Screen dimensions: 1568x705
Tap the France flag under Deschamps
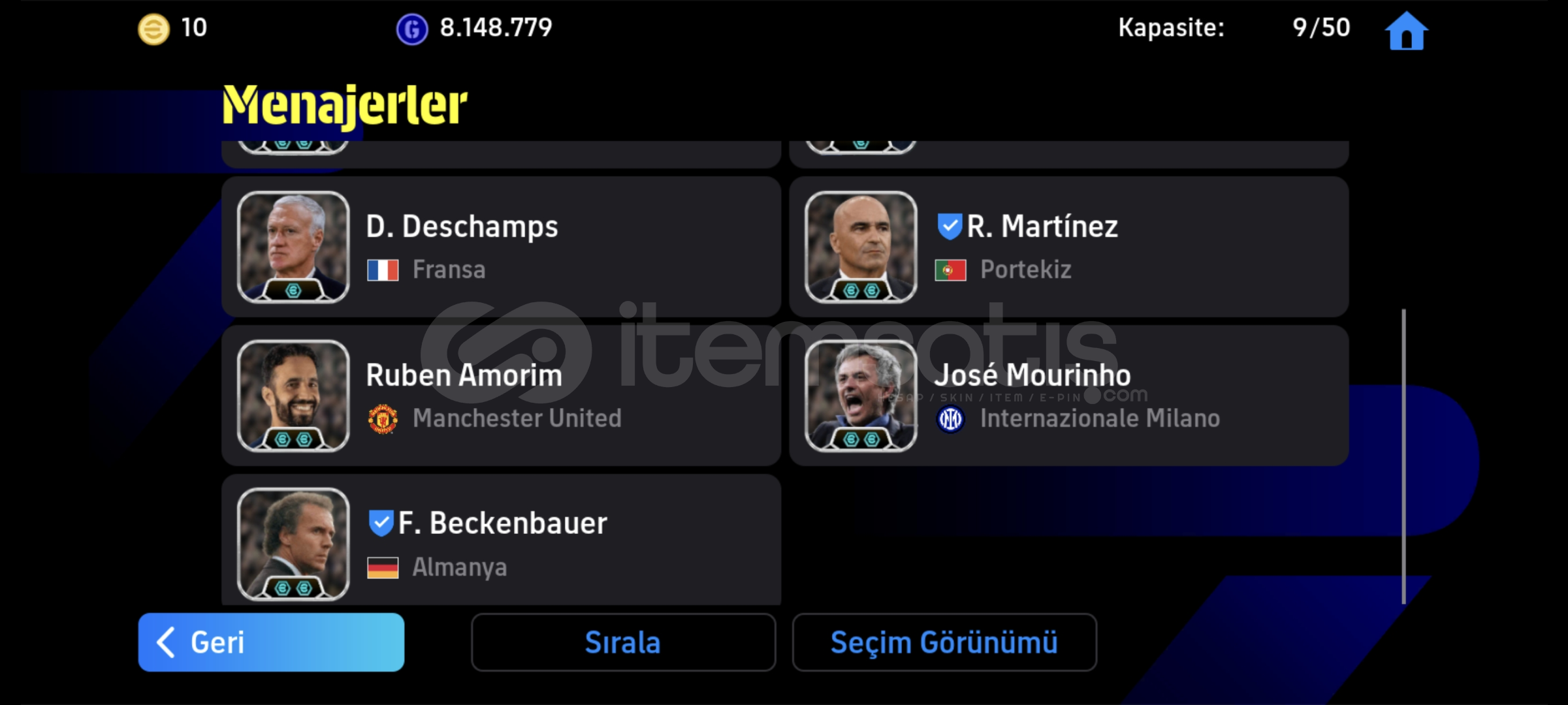(383, 270)
